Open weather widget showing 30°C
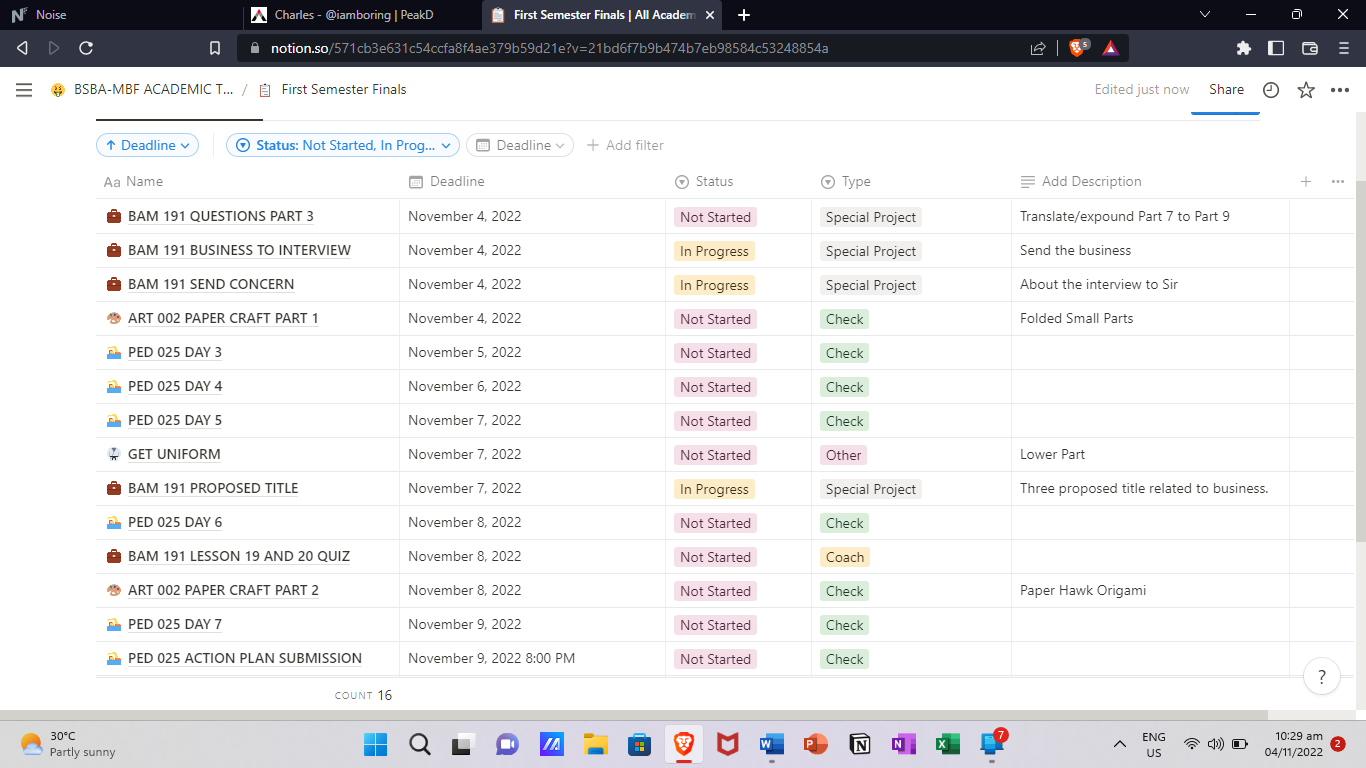1366x768 pixels. pyautogui.click(x=68, y=744)
